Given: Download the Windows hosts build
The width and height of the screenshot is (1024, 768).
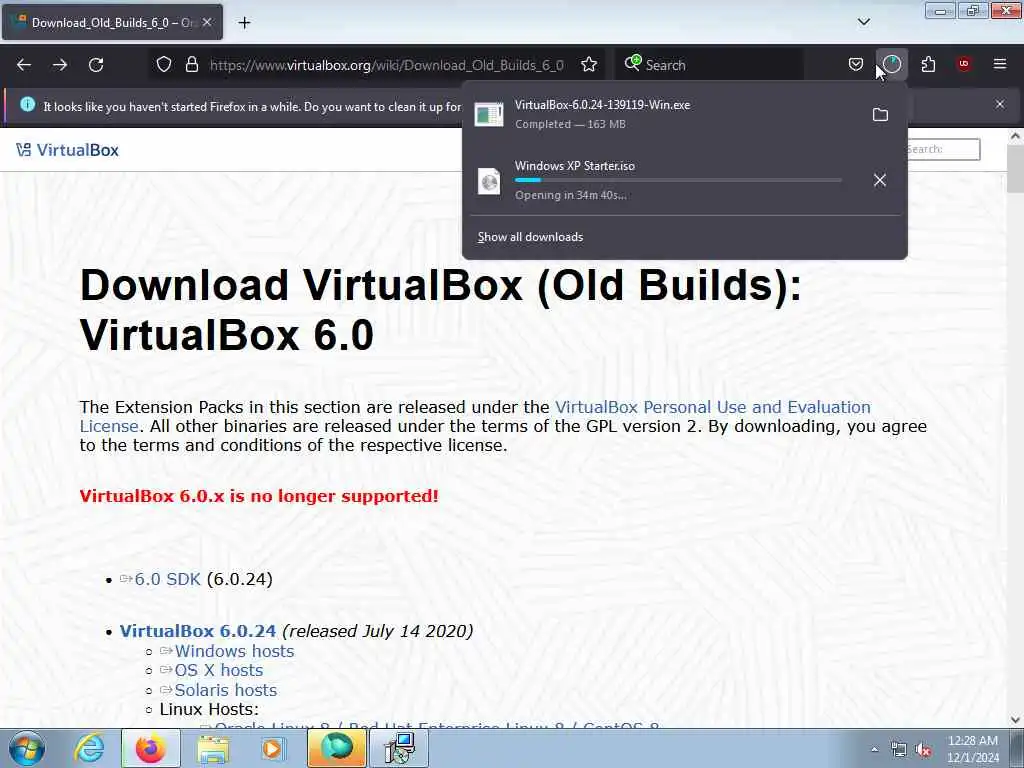Looking at the screenshot, I should pyautogui.click(x=234, y=651).
